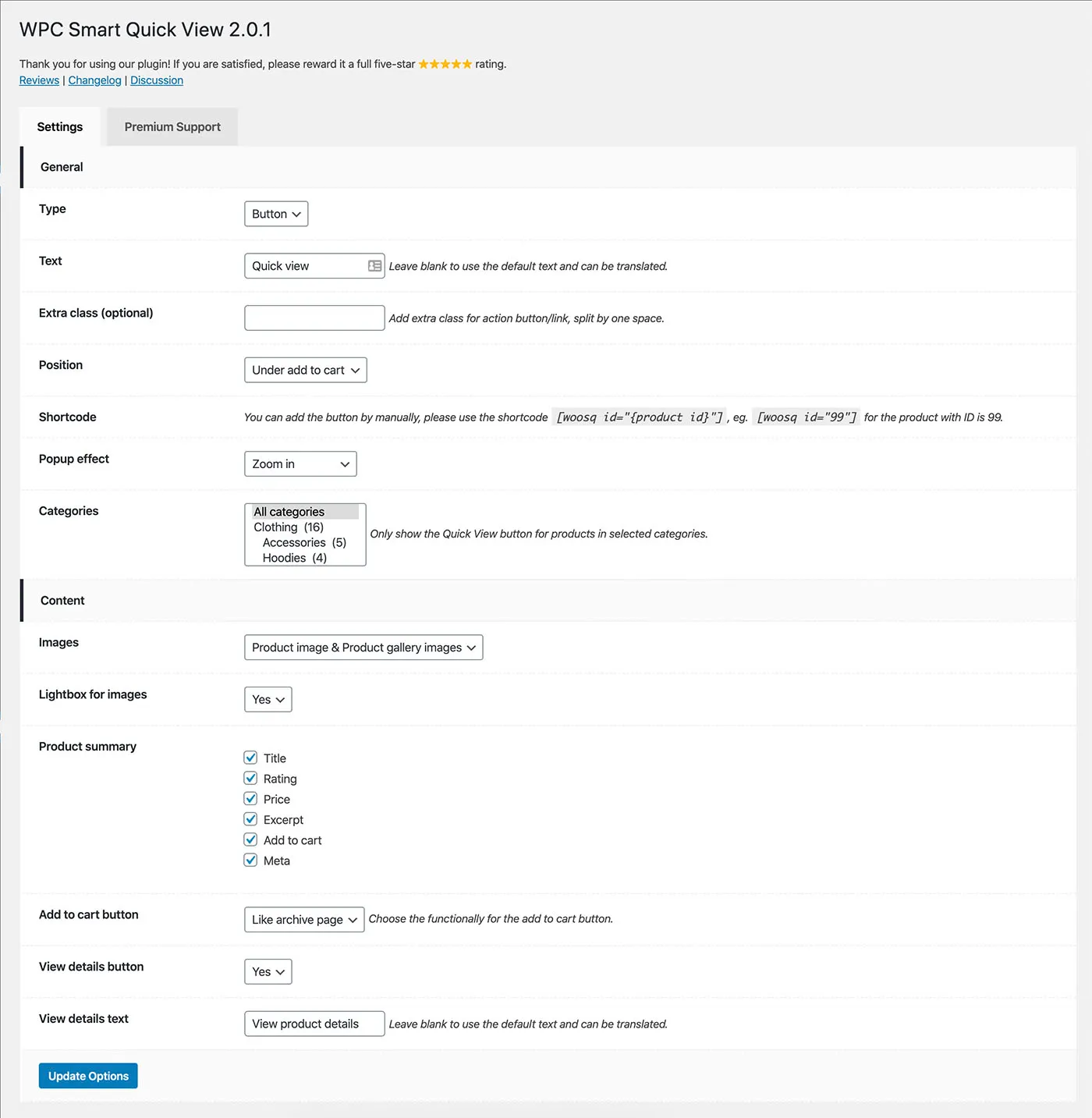Open the View details button dropdown
This screenshot has width=1092, height=1118.
tap(268, 972)
